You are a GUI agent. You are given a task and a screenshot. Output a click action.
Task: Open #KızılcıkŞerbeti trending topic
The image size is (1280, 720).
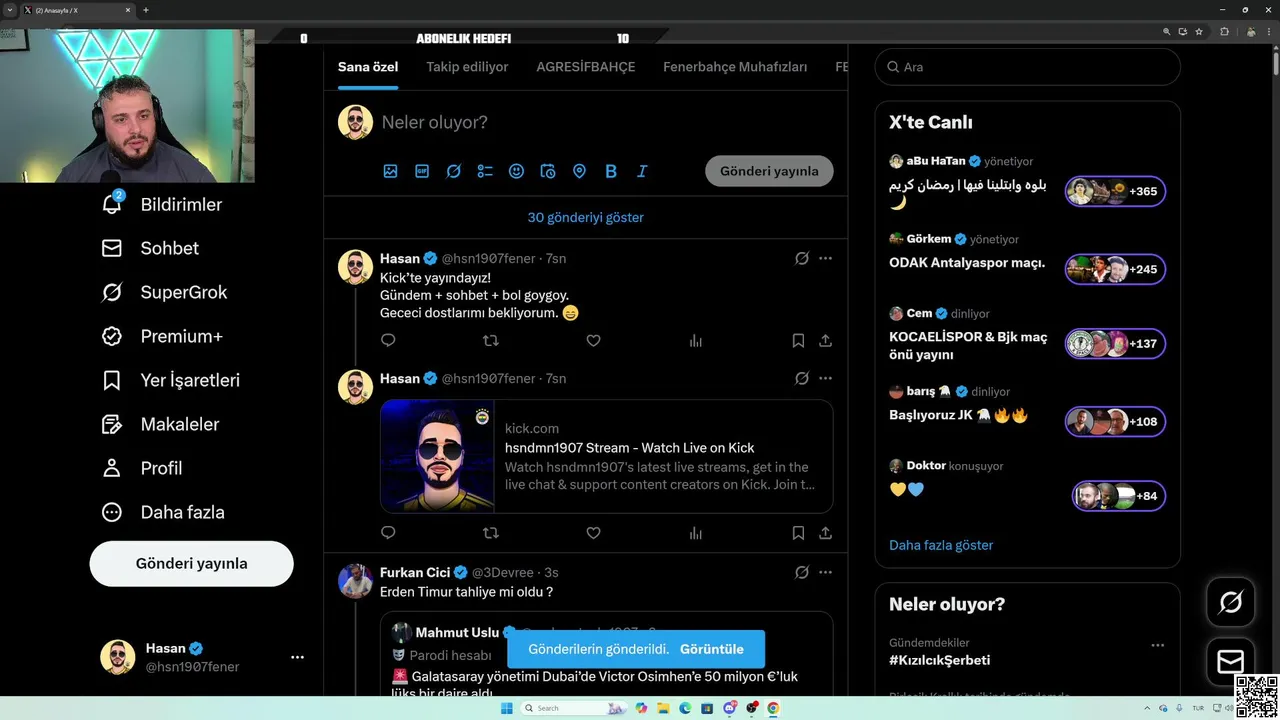tap(939, 660)
